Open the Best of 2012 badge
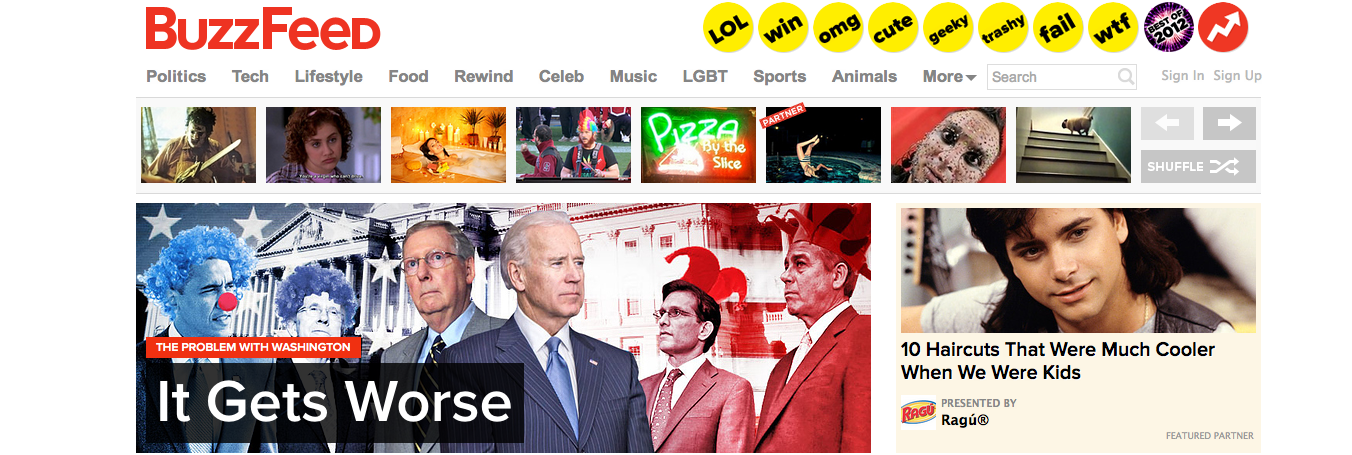 pyautogui.click(x=1169, y=28)
